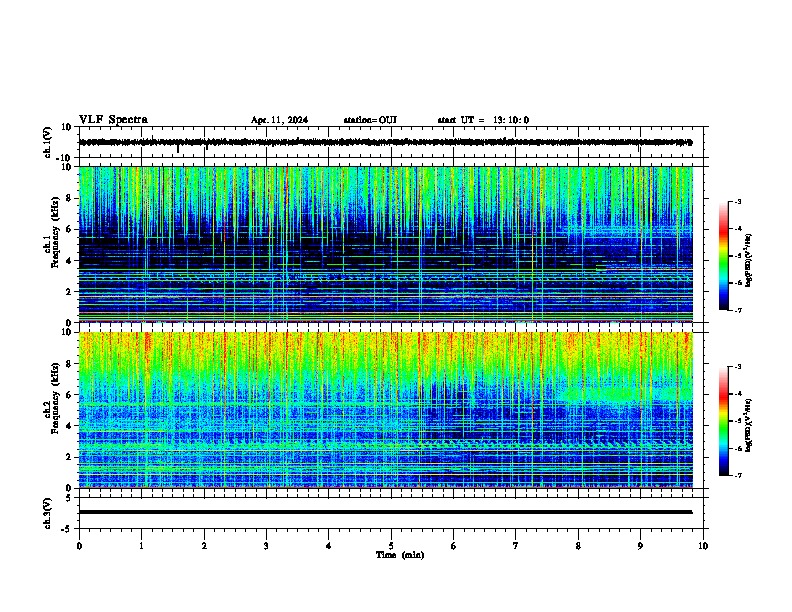Screen dimensions: 792x612
Task: Click the 'ch.3(V)' axis label
Action: tap(47, 513)
